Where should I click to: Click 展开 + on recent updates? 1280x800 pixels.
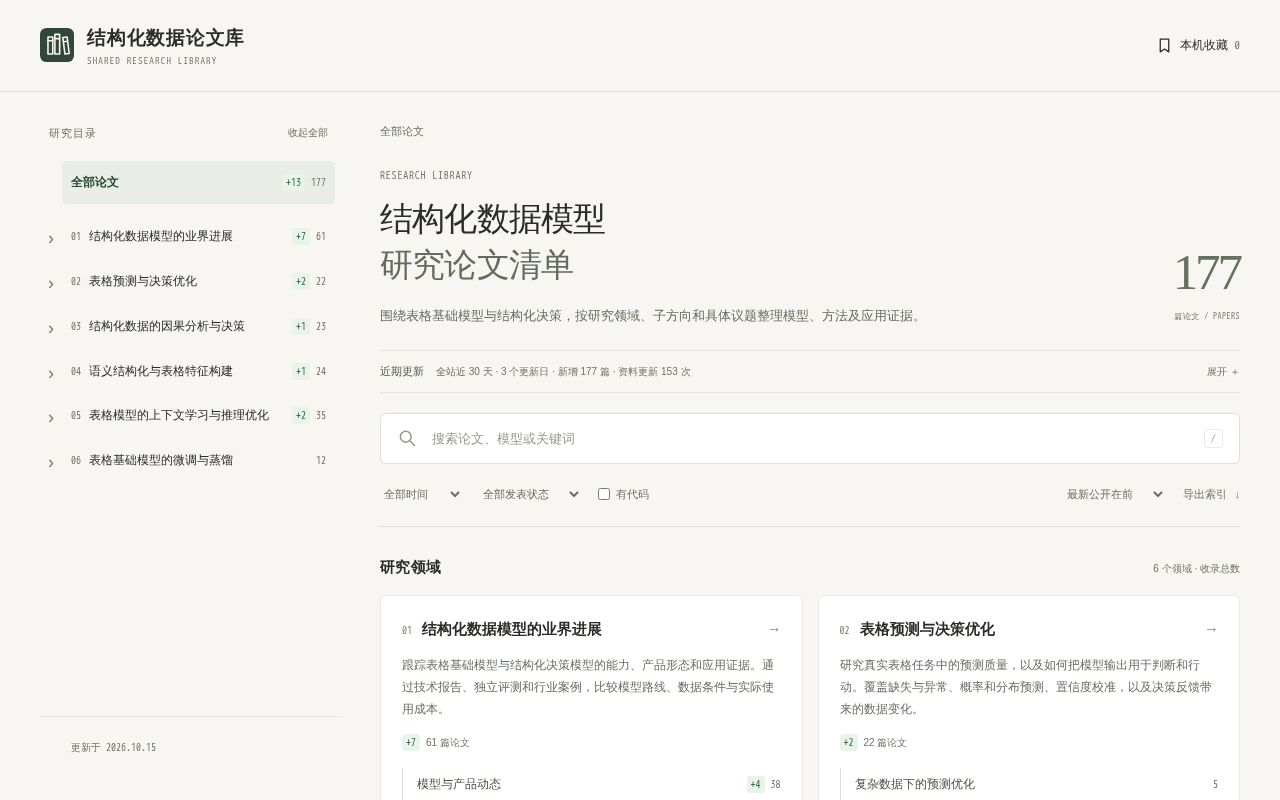click(x=1222, y=372)
